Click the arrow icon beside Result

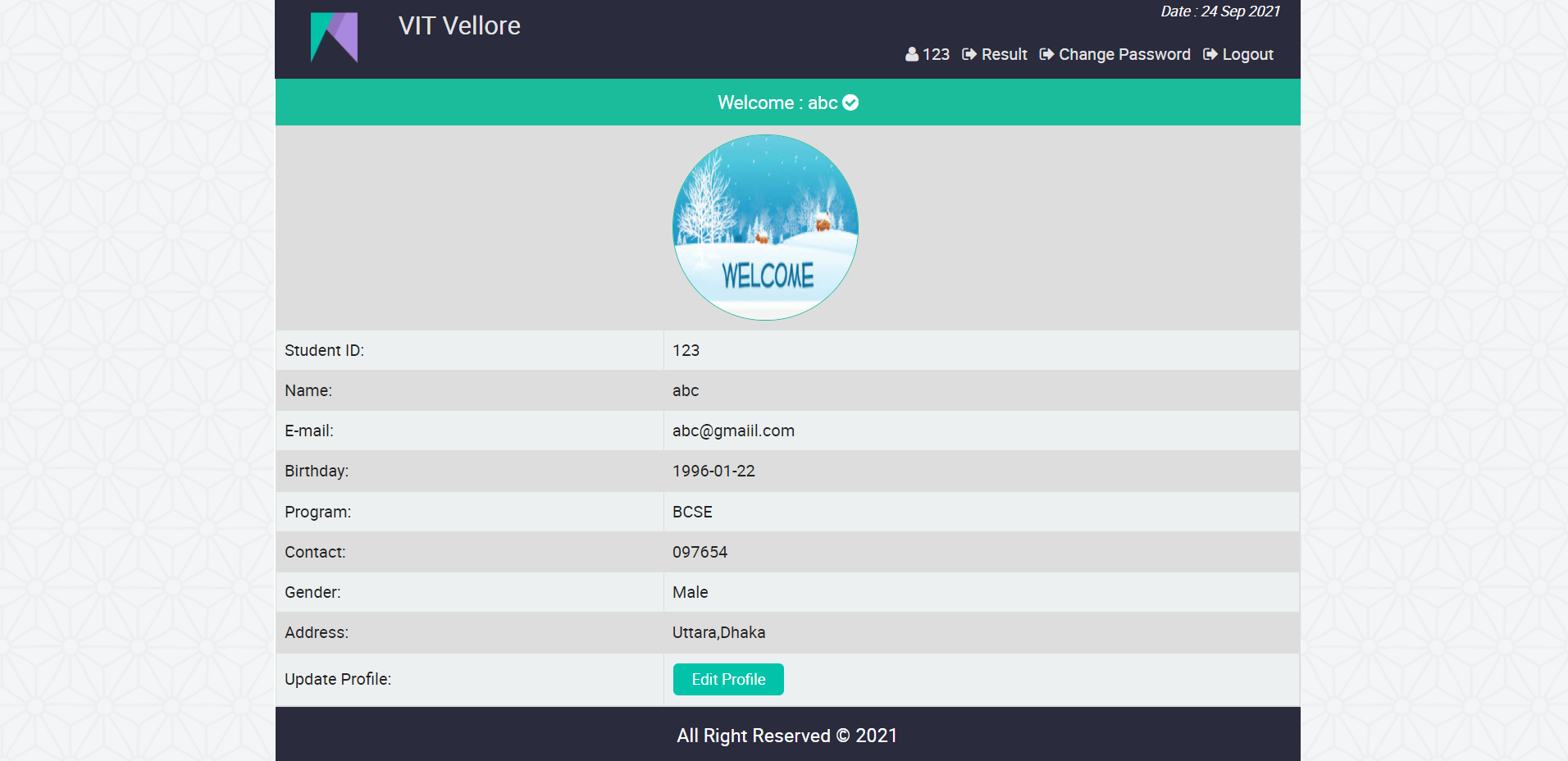[x=969, y=54]
